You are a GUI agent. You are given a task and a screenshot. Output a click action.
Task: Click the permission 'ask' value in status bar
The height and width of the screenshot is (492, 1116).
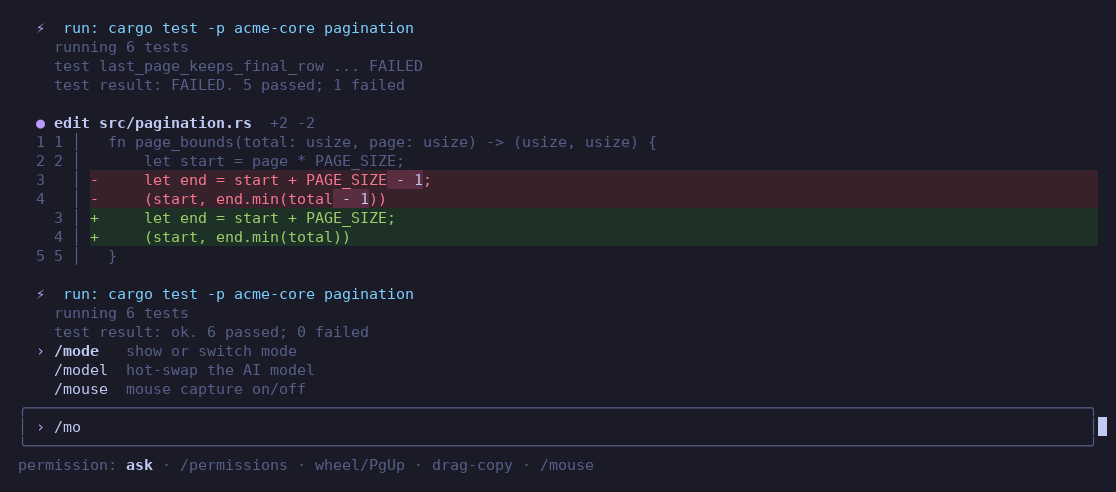click(x=140, y=466)
